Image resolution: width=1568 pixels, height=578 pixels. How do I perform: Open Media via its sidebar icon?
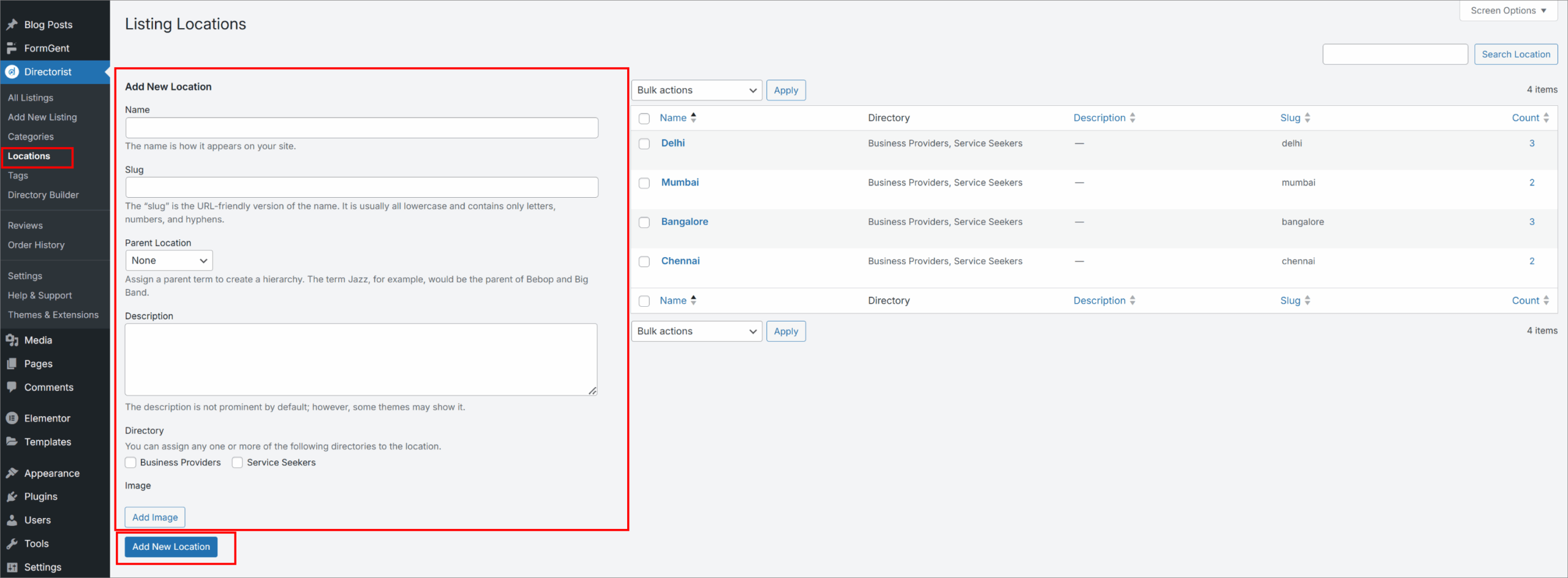[x=12, y=340]
